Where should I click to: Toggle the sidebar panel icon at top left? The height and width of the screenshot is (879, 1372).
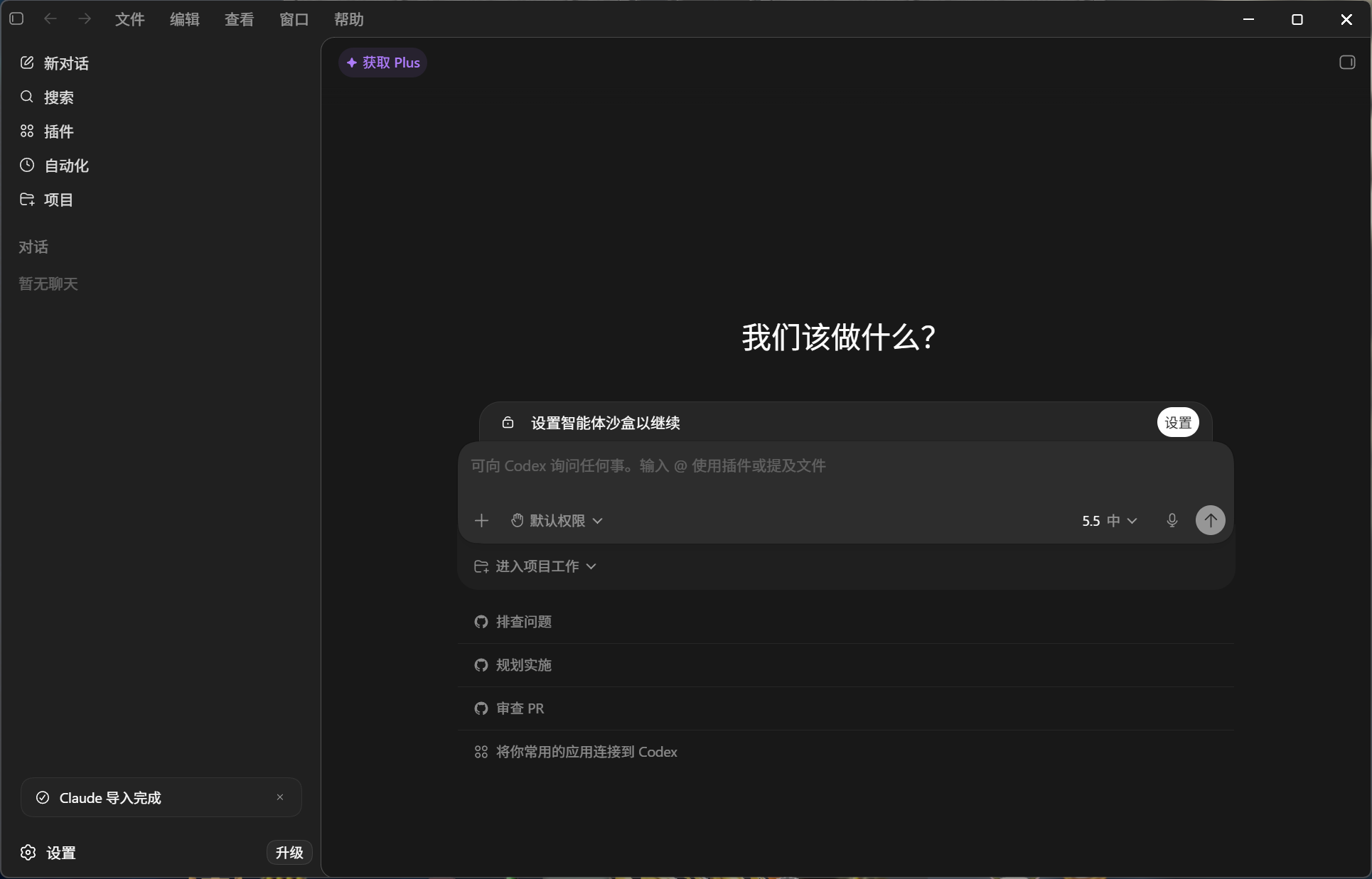point(17,19)
